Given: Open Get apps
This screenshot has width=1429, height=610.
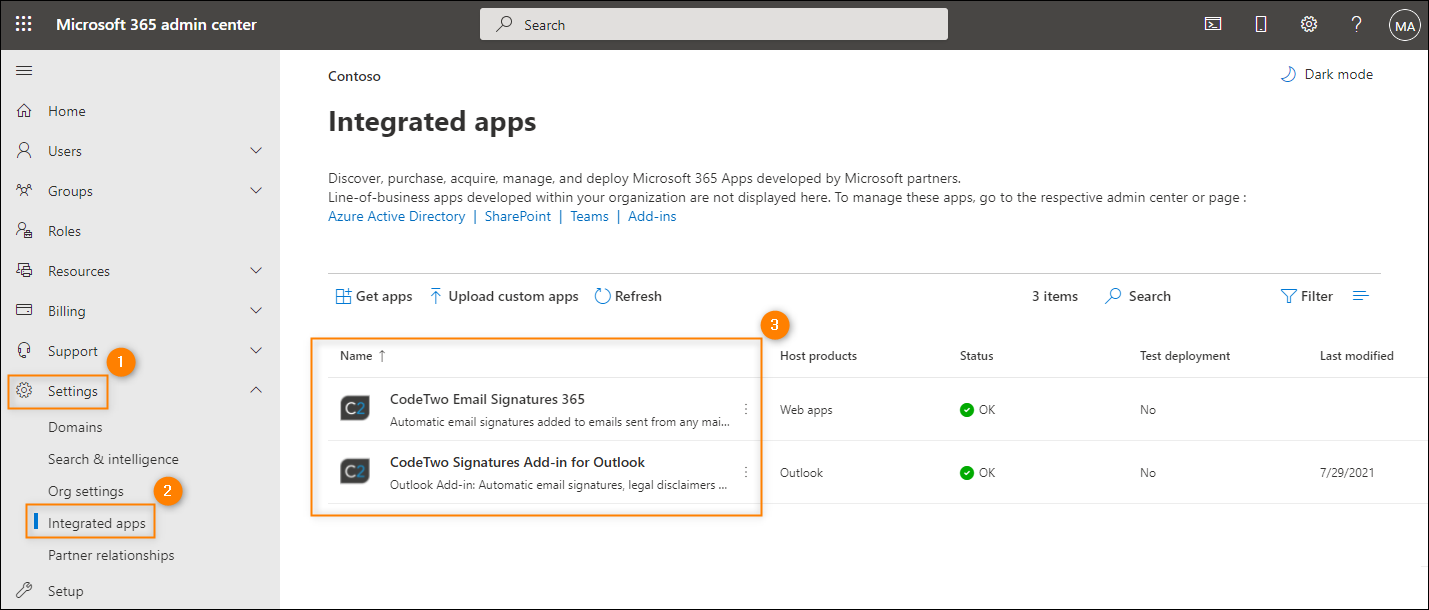Looking at the screenshot, I should (x=373, y=295).
